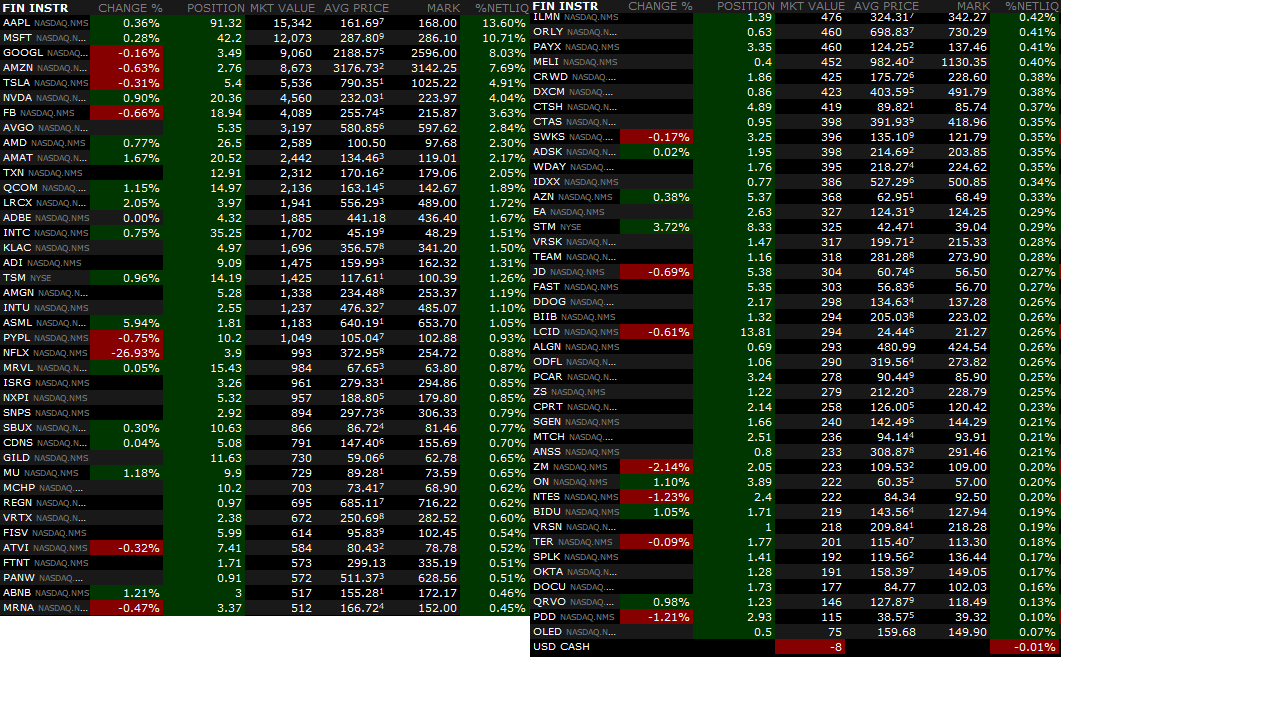Click TSLA's -0.31% change cell

pyautogui.click(x=126, y=82)
